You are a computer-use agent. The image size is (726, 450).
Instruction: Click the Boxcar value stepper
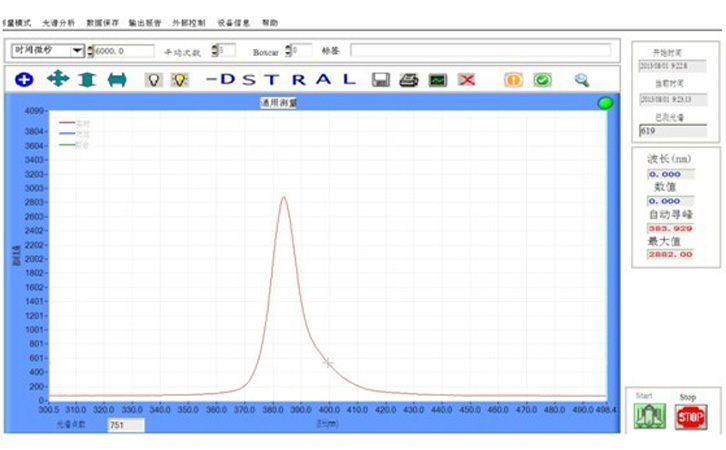click(x=289, y=50)
